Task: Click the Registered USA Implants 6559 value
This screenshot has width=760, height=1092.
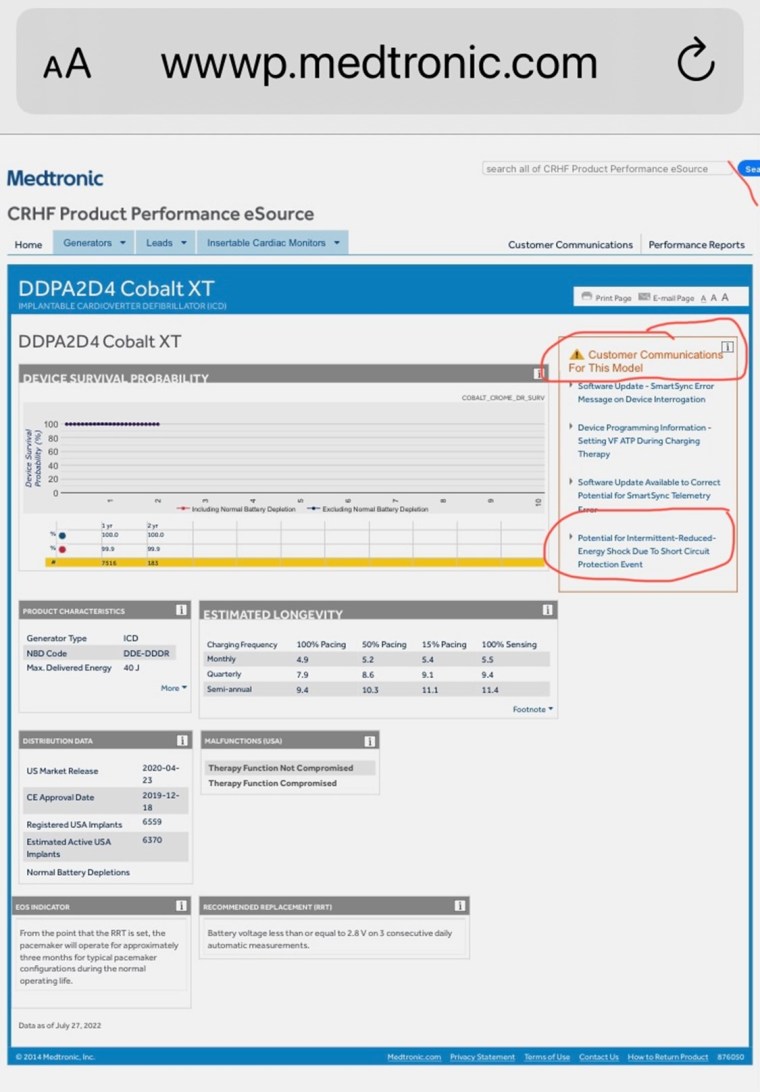Action: [x=152, y=822]
